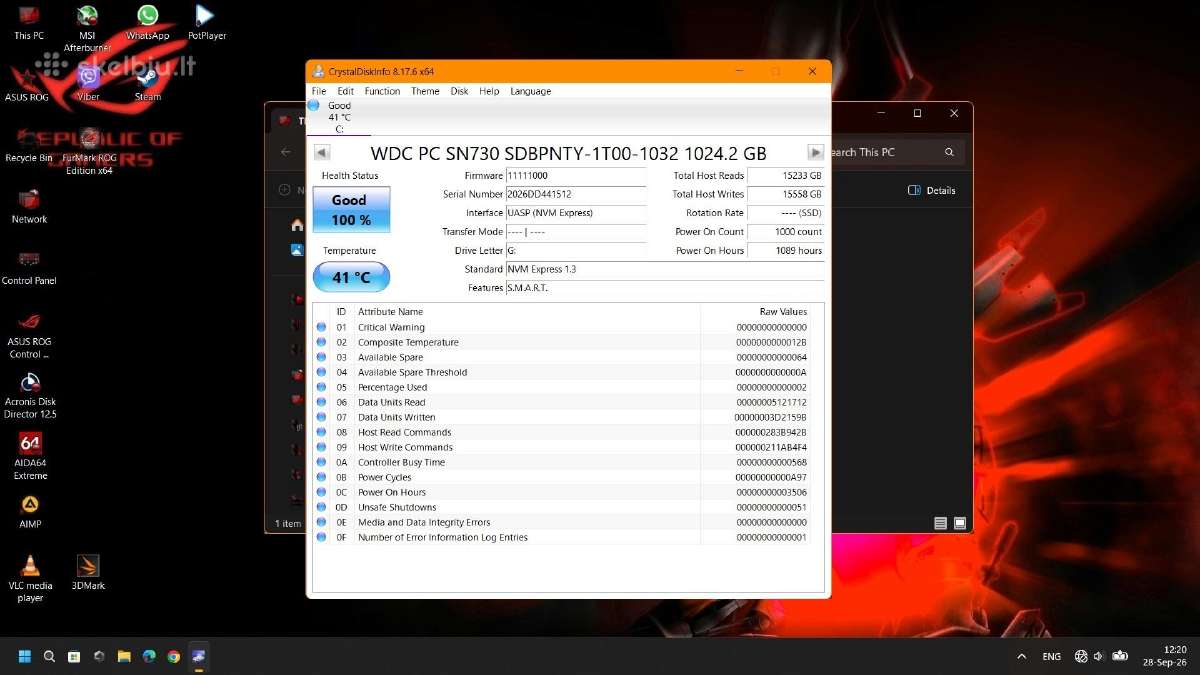
Task: Open the Recycle Bin
Action: point(29,145)
